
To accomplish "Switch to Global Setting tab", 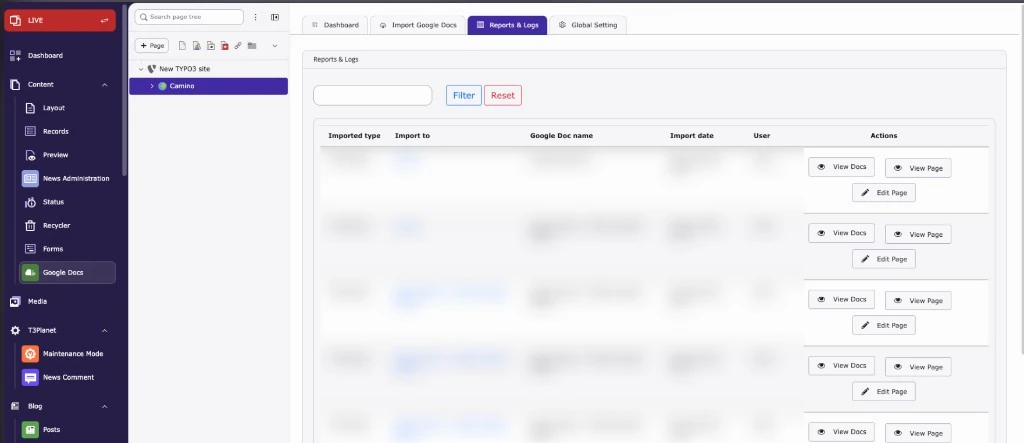I will (x=588, y=25).
